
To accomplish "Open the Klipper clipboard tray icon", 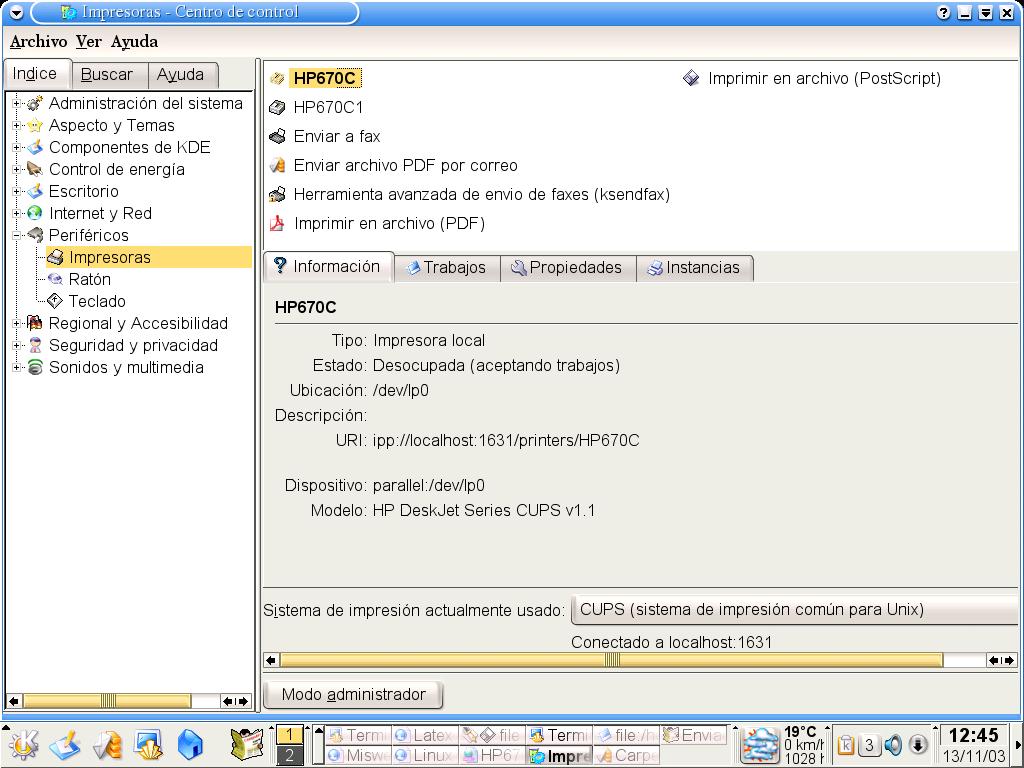I will [x=846, y=744].
